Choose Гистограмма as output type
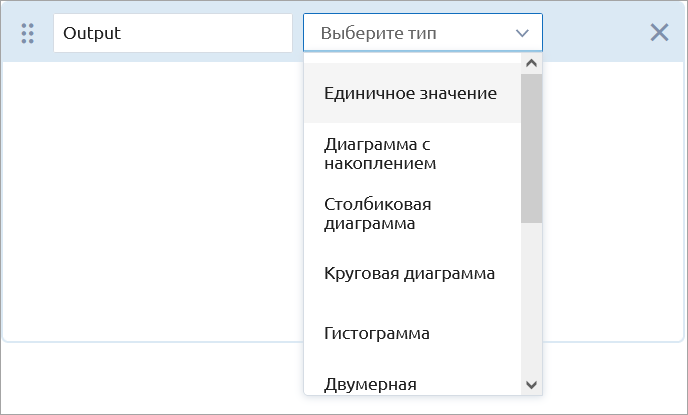 [412, 333]
